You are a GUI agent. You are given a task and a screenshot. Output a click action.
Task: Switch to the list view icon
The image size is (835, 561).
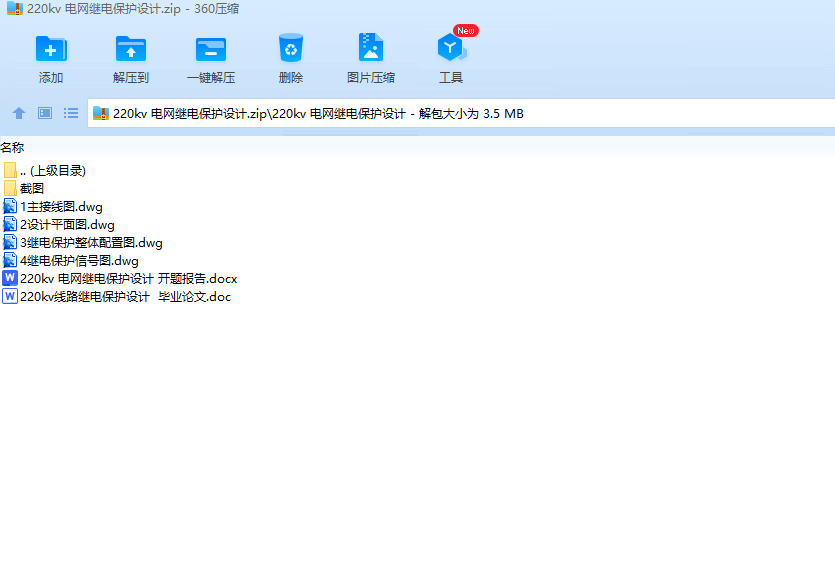coord(71,113)
